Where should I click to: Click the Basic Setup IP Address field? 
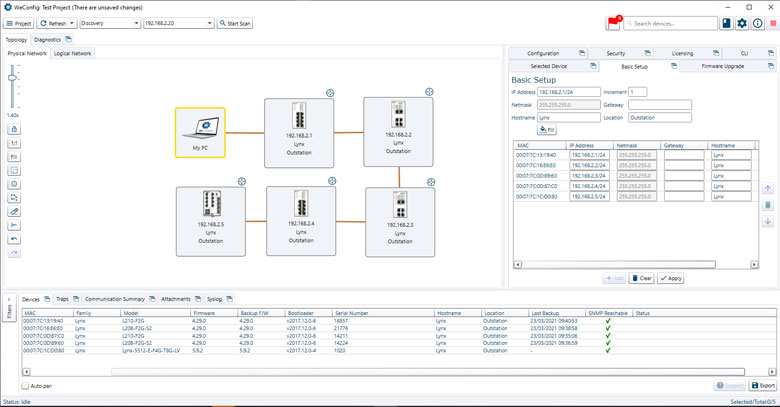tap(569, 92)
